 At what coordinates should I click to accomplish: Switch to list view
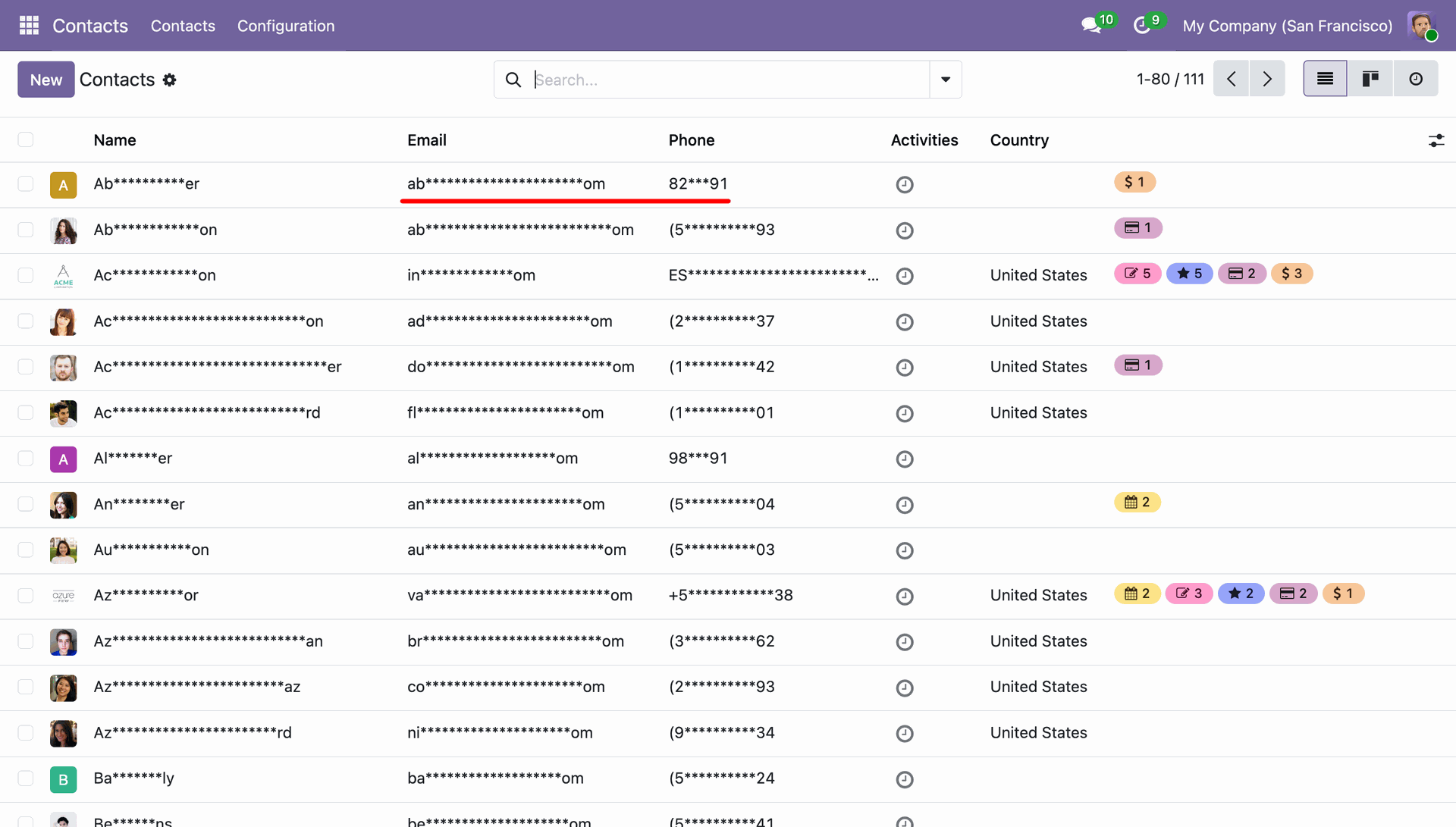pos(1325,79)
